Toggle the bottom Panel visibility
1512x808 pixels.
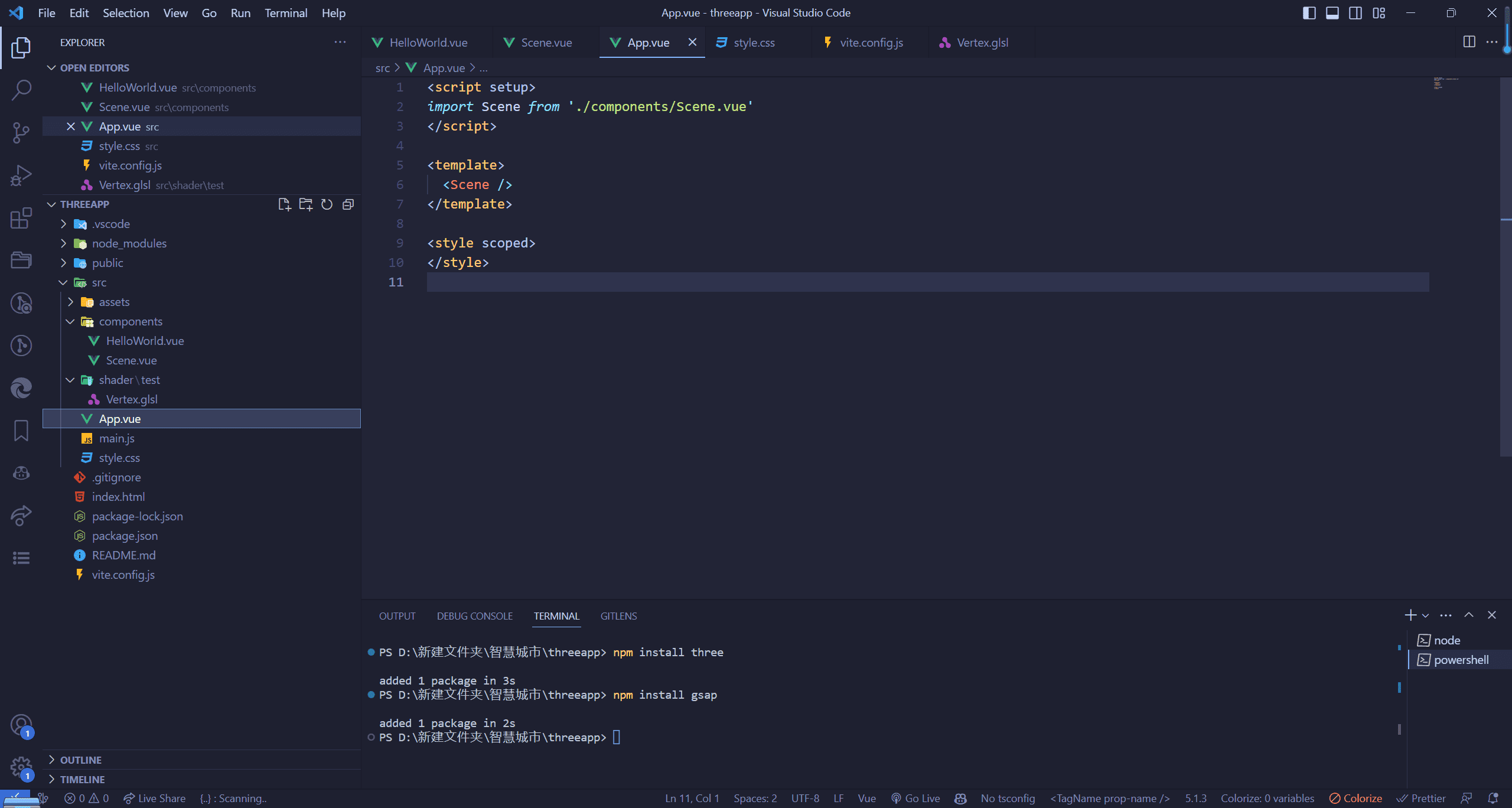tap(1332, 13)
